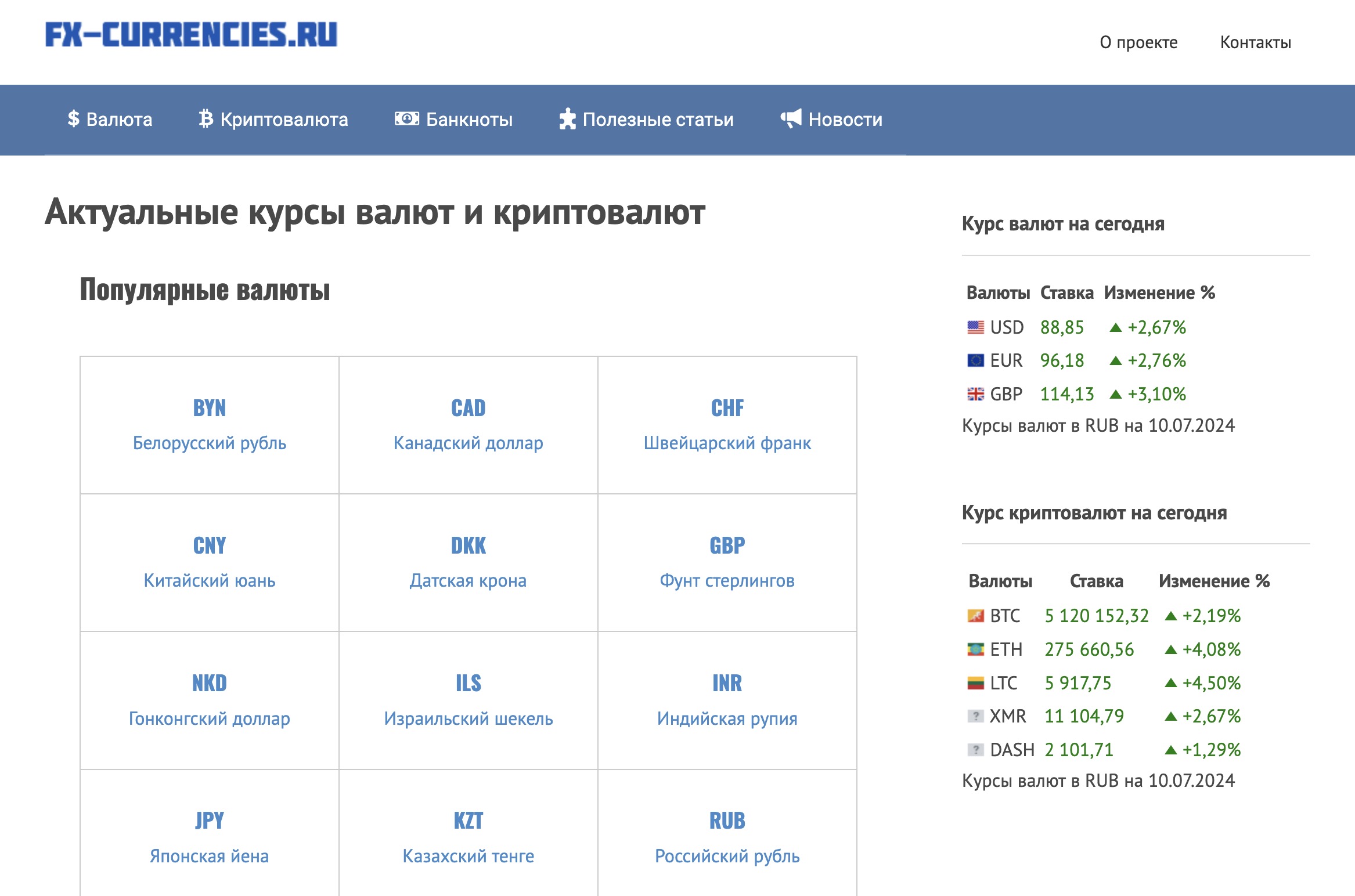Image resolution: width=1355 pixels, height=896 pixels.
Task: Select the KZT currency code
Action: point(469,821)
